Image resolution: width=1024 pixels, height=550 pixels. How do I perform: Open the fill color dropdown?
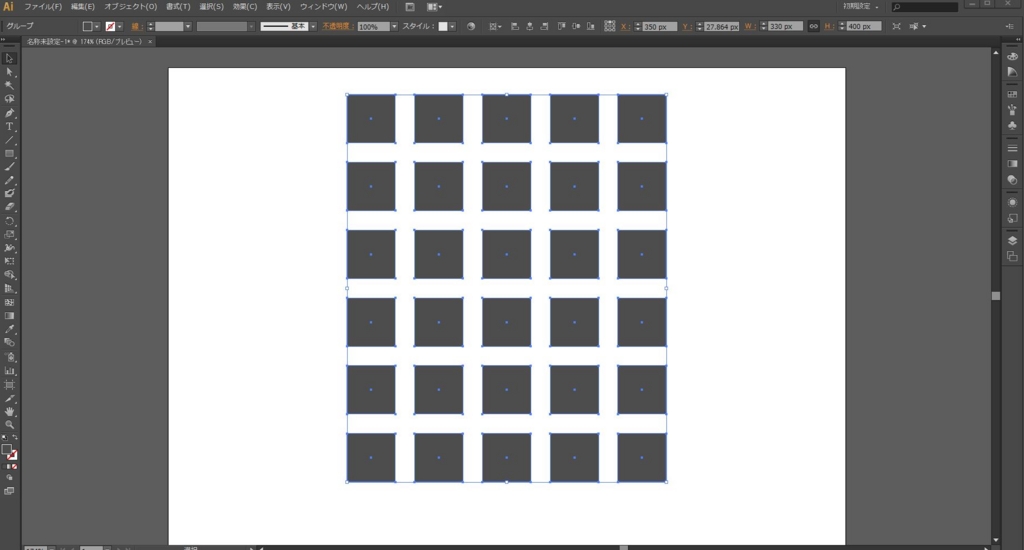pyautogui.click(x=97, y=27)
